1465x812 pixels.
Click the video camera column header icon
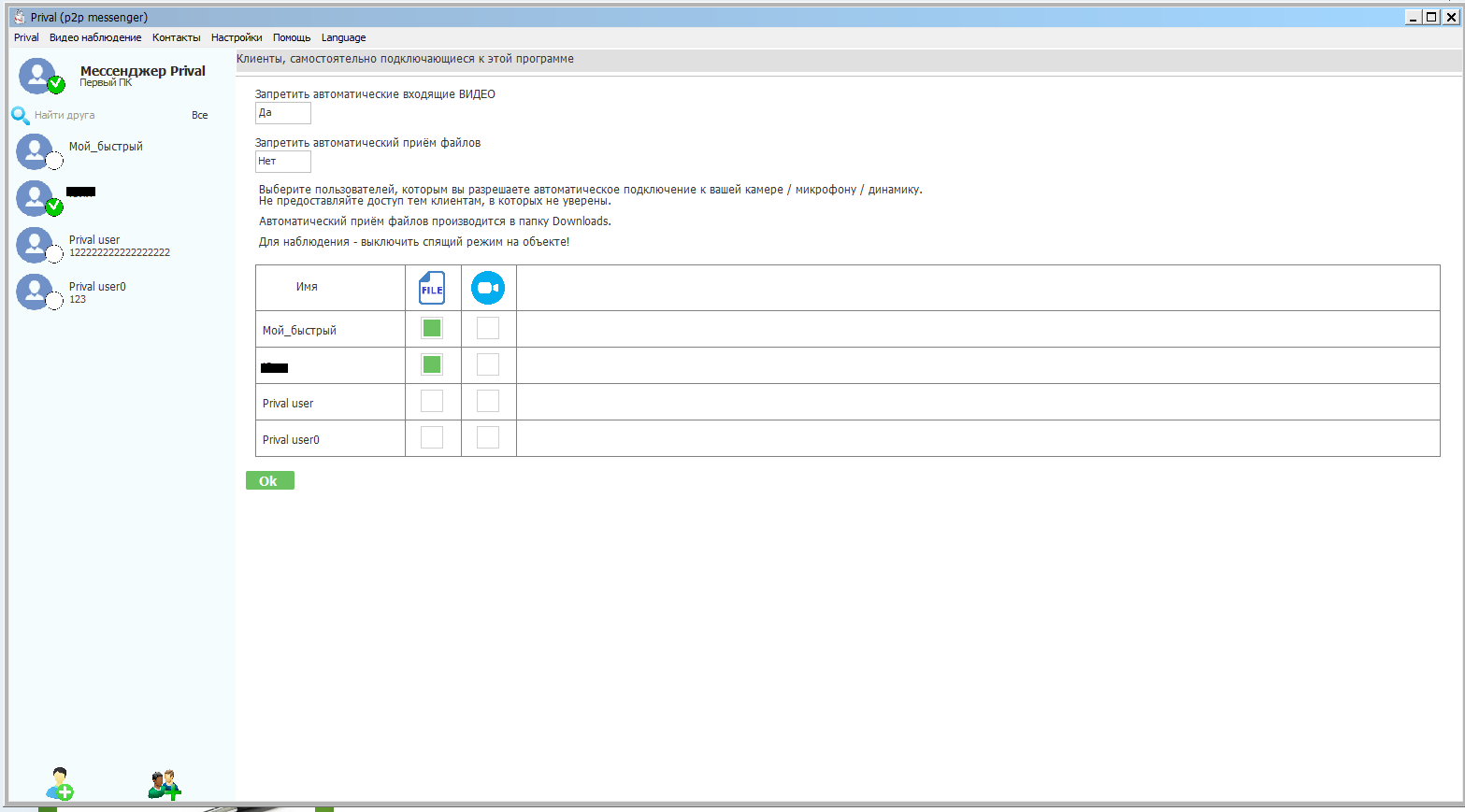[x=488, y=288]
